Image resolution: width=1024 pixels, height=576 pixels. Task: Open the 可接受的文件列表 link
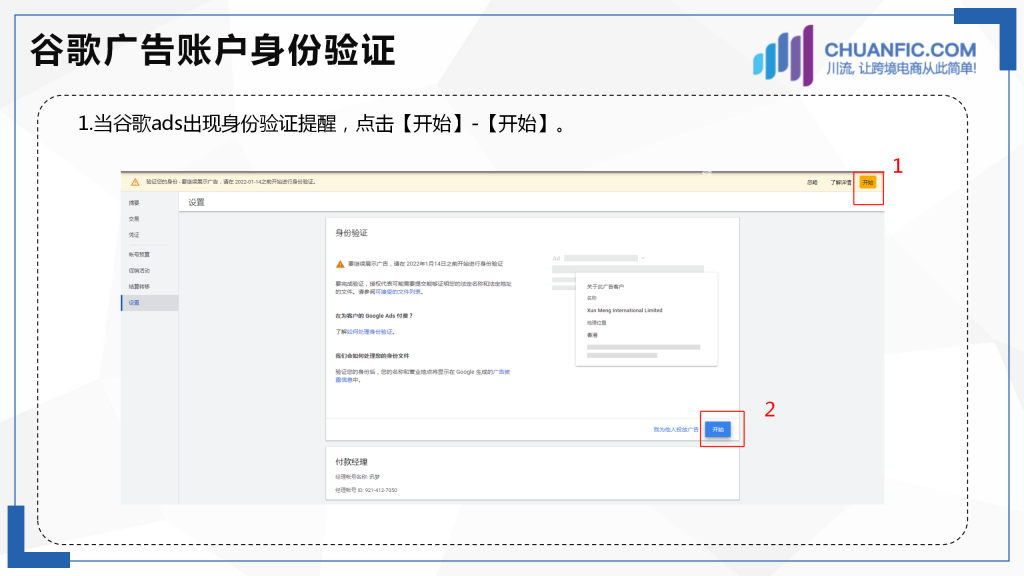click(398, 292)
